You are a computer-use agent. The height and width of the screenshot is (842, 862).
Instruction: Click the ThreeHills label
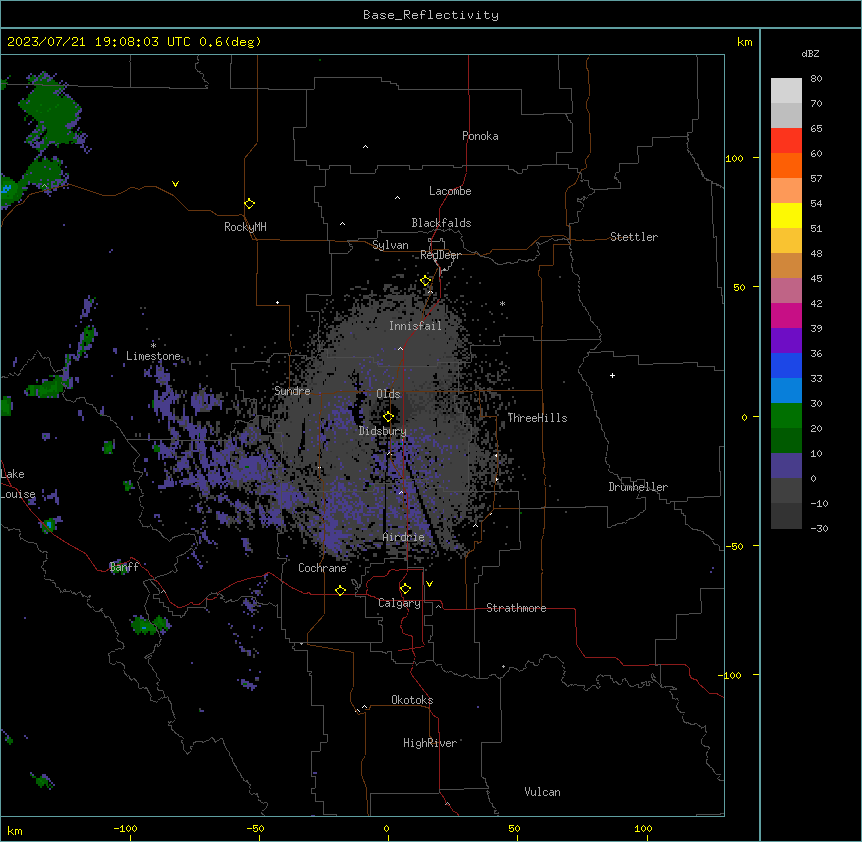tap(537, 418)
